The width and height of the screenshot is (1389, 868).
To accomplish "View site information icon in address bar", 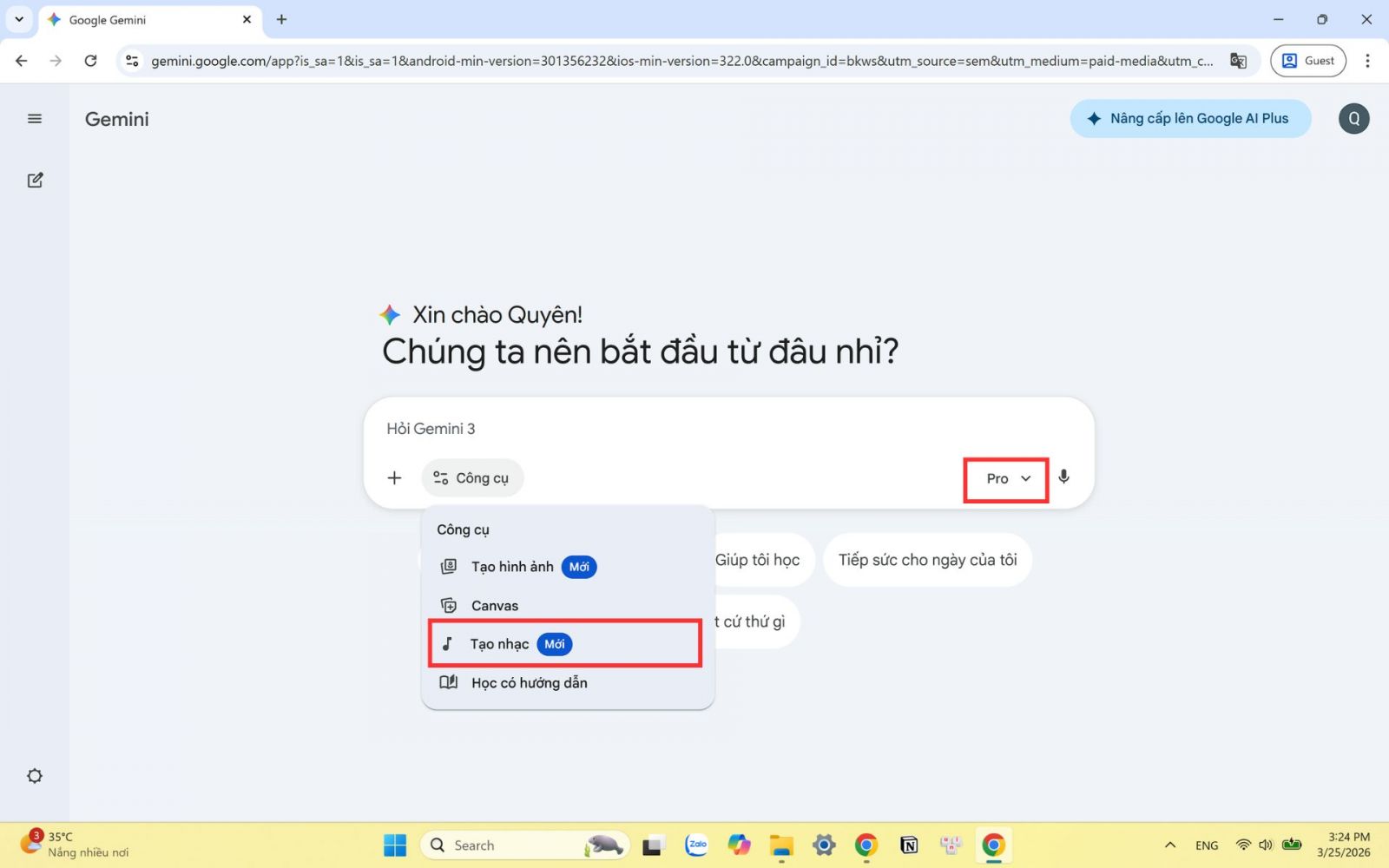I will [x=132, y=61].
